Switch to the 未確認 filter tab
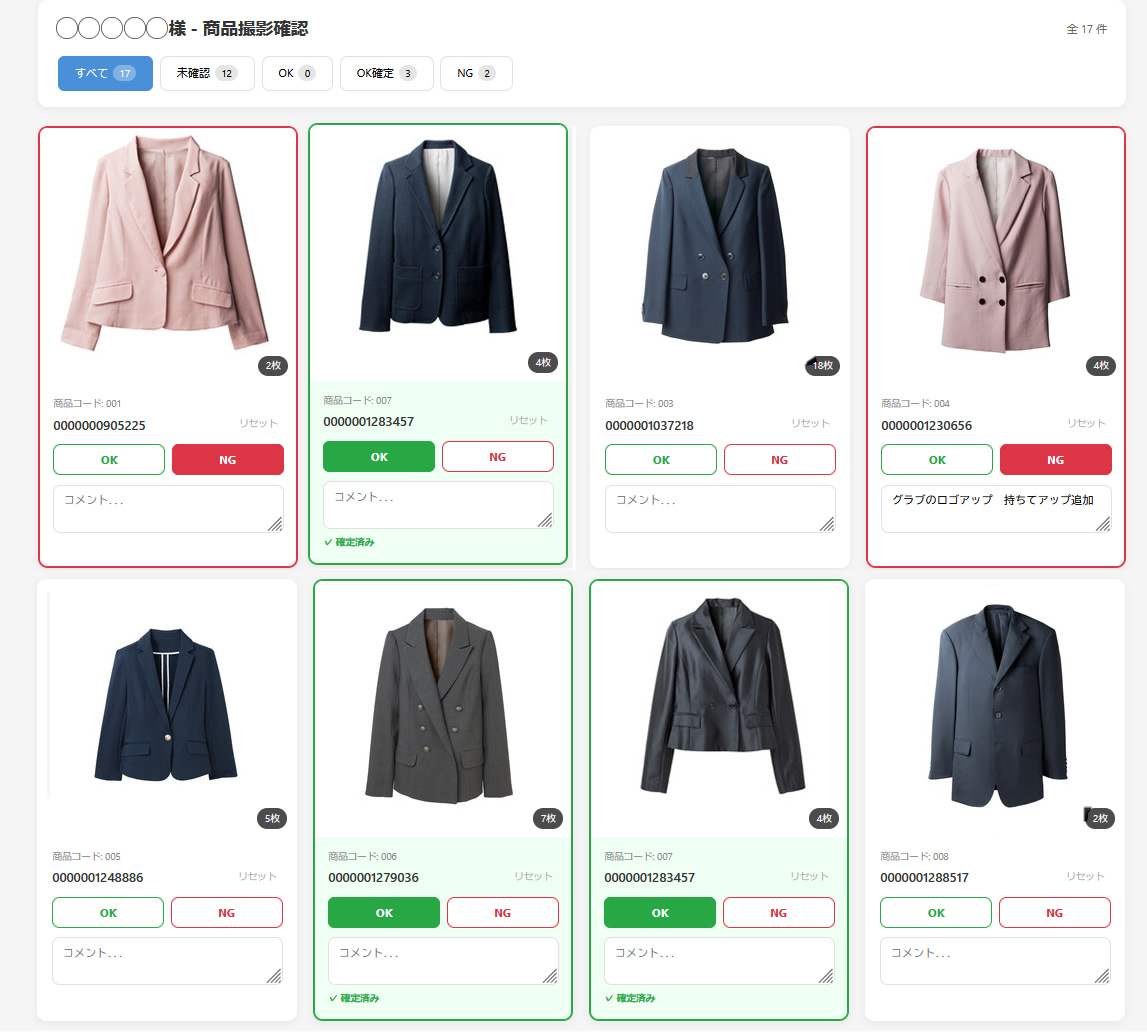This screenshot has width=1147, height=1032. click(x=207, y=73)
